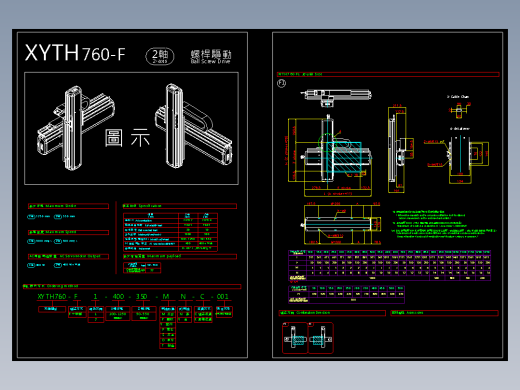Click the green notes paragraph on the right sheet
This screenshot has height=390, width=520.
coord(444,224)
